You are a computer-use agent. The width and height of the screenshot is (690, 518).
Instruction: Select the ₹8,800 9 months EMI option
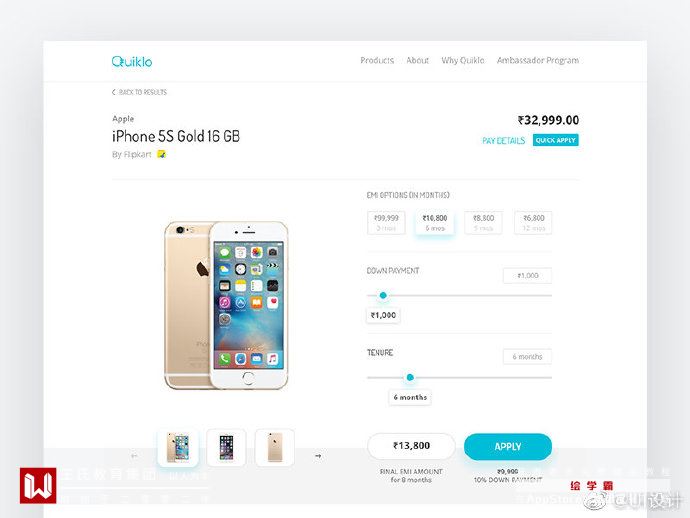pos(483,223)
